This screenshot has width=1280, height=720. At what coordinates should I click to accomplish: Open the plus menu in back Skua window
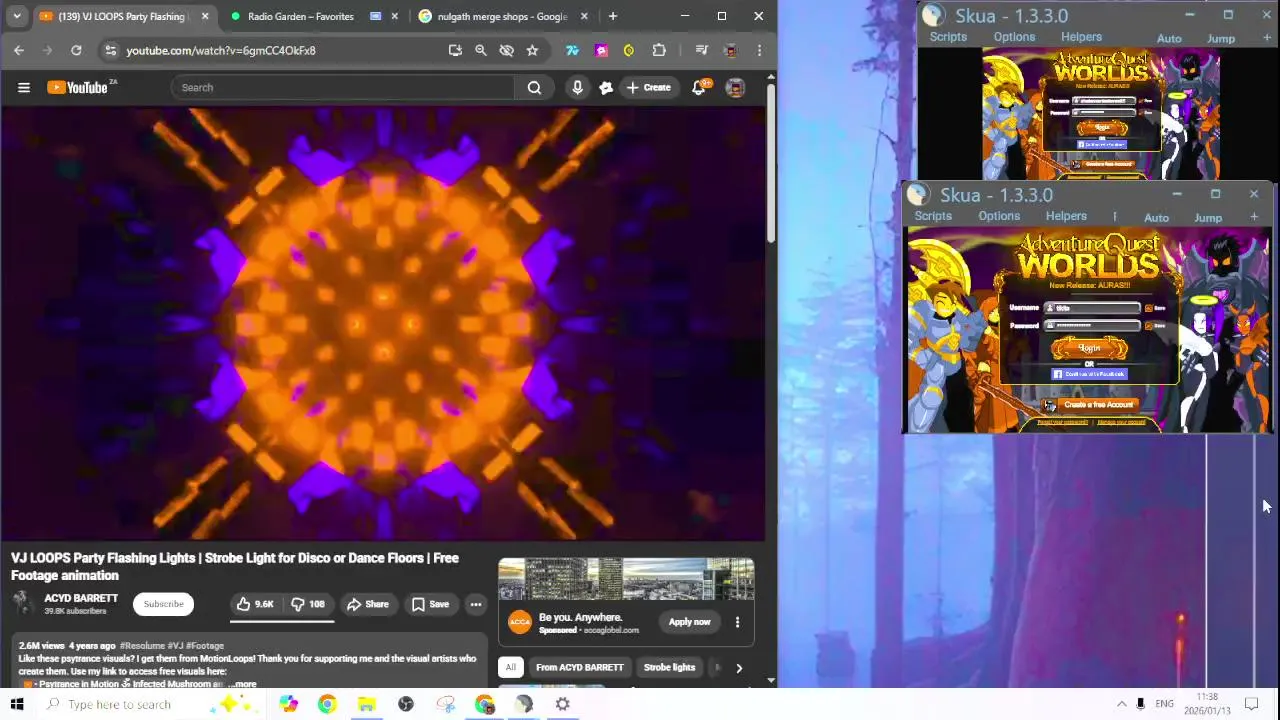[x=1267, y=38]
